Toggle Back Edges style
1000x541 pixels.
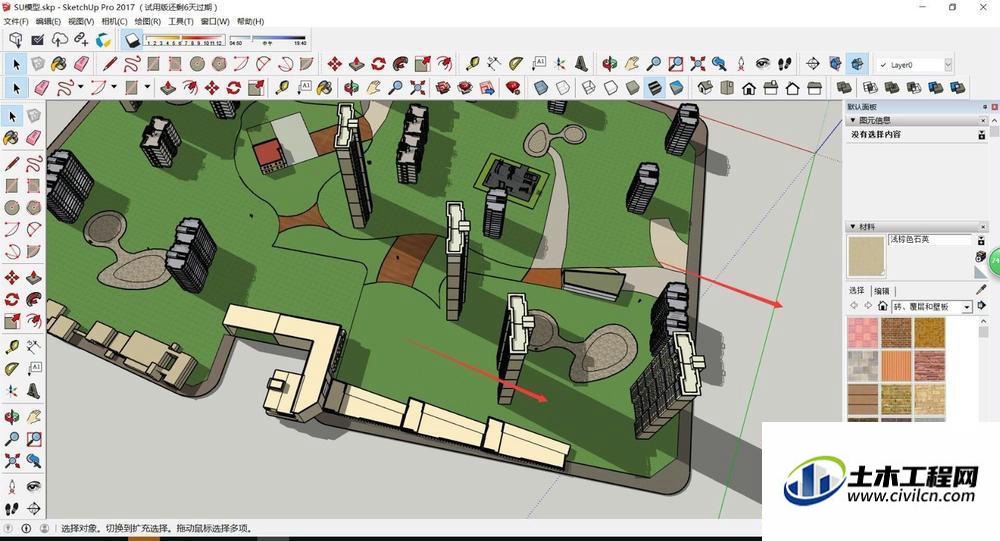pyautogui.click(x=563, y=87)
